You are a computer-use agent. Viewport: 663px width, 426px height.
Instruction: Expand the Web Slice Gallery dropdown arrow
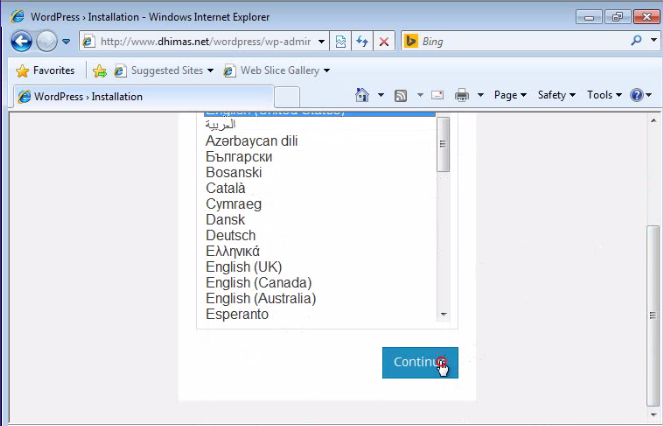[327, 71]
